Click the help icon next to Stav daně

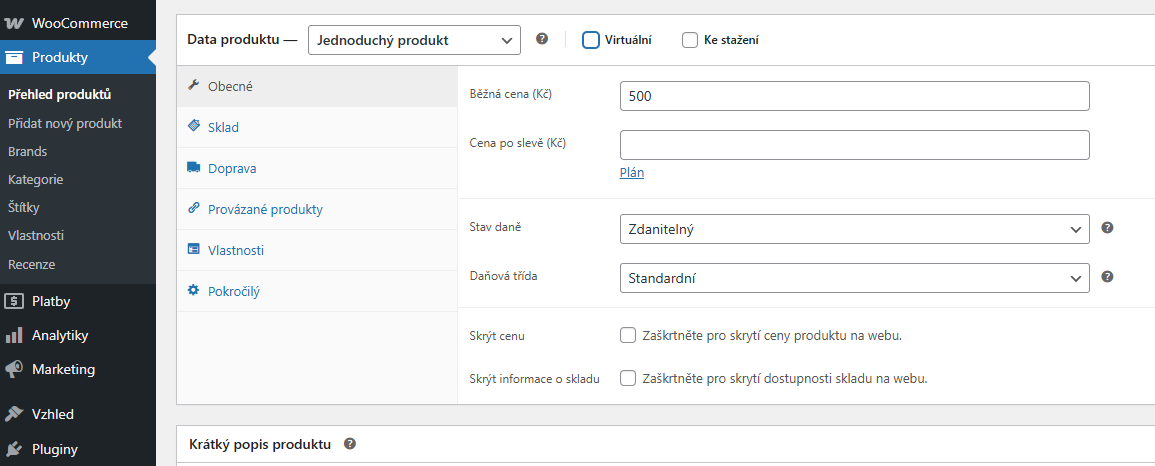pos(1106,227)
